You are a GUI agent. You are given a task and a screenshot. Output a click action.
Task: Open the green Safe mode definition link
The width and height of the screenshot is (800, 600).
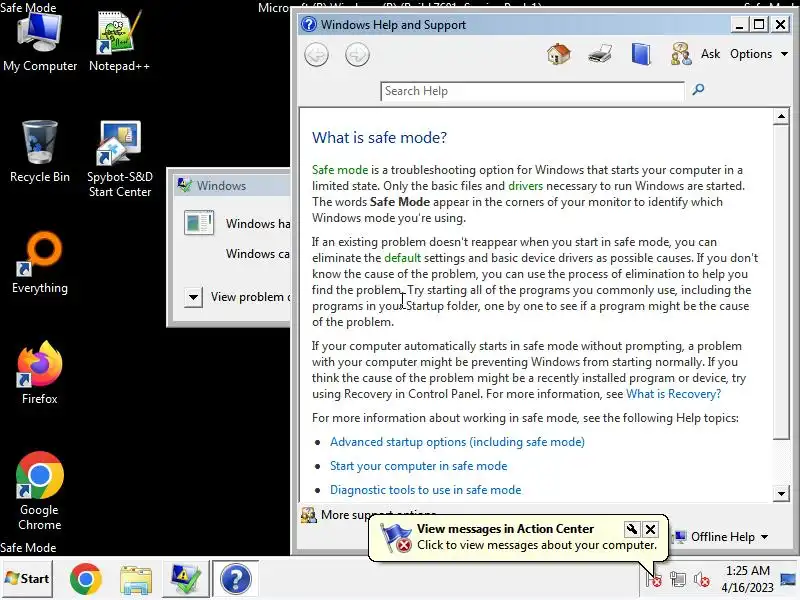click(x=340, y=170)
